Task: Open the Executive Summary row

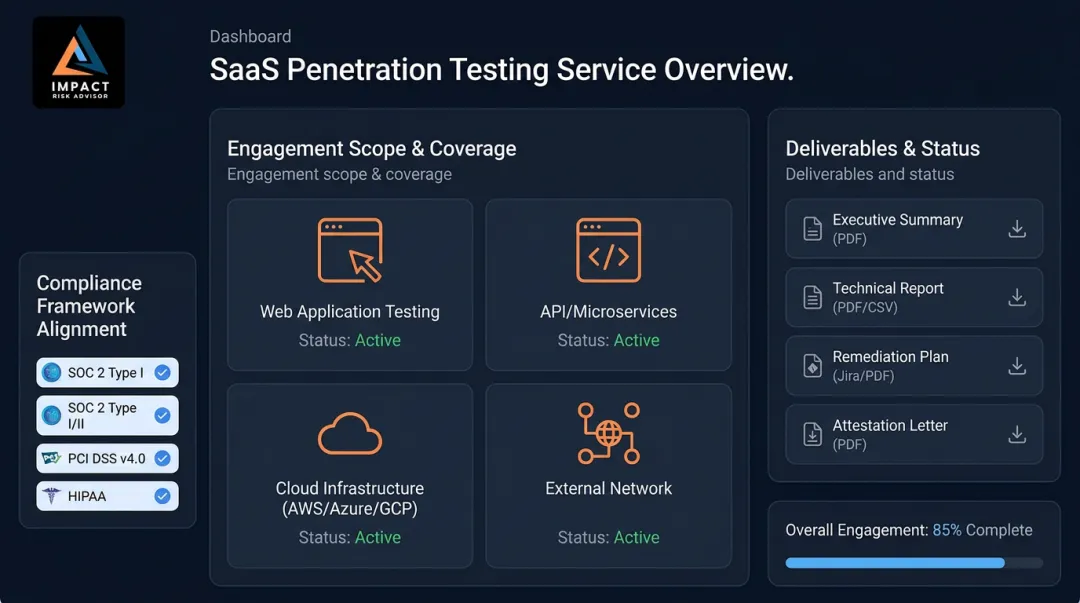Action: click(914, 229)
